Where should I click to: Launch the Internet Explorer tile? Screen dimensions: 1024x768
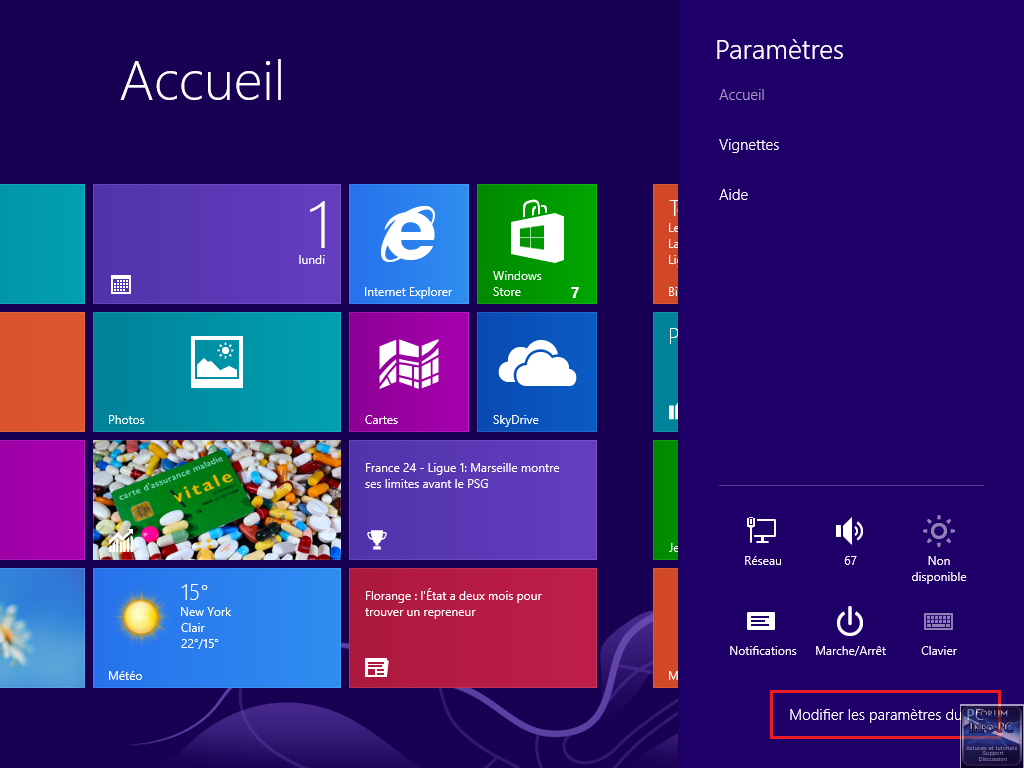coord(408,243)
